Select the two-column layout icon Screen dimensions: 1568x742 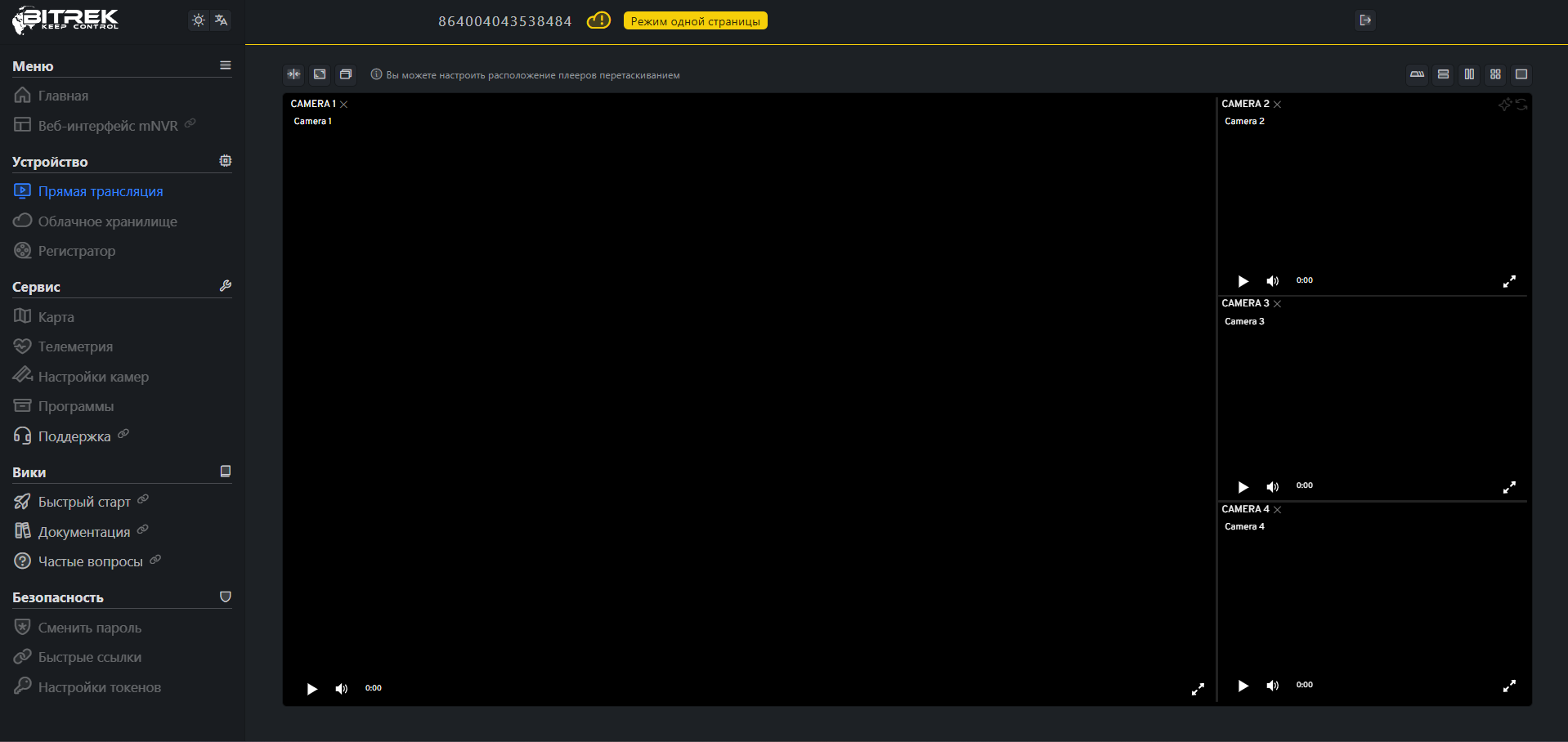click(1469, 74)
